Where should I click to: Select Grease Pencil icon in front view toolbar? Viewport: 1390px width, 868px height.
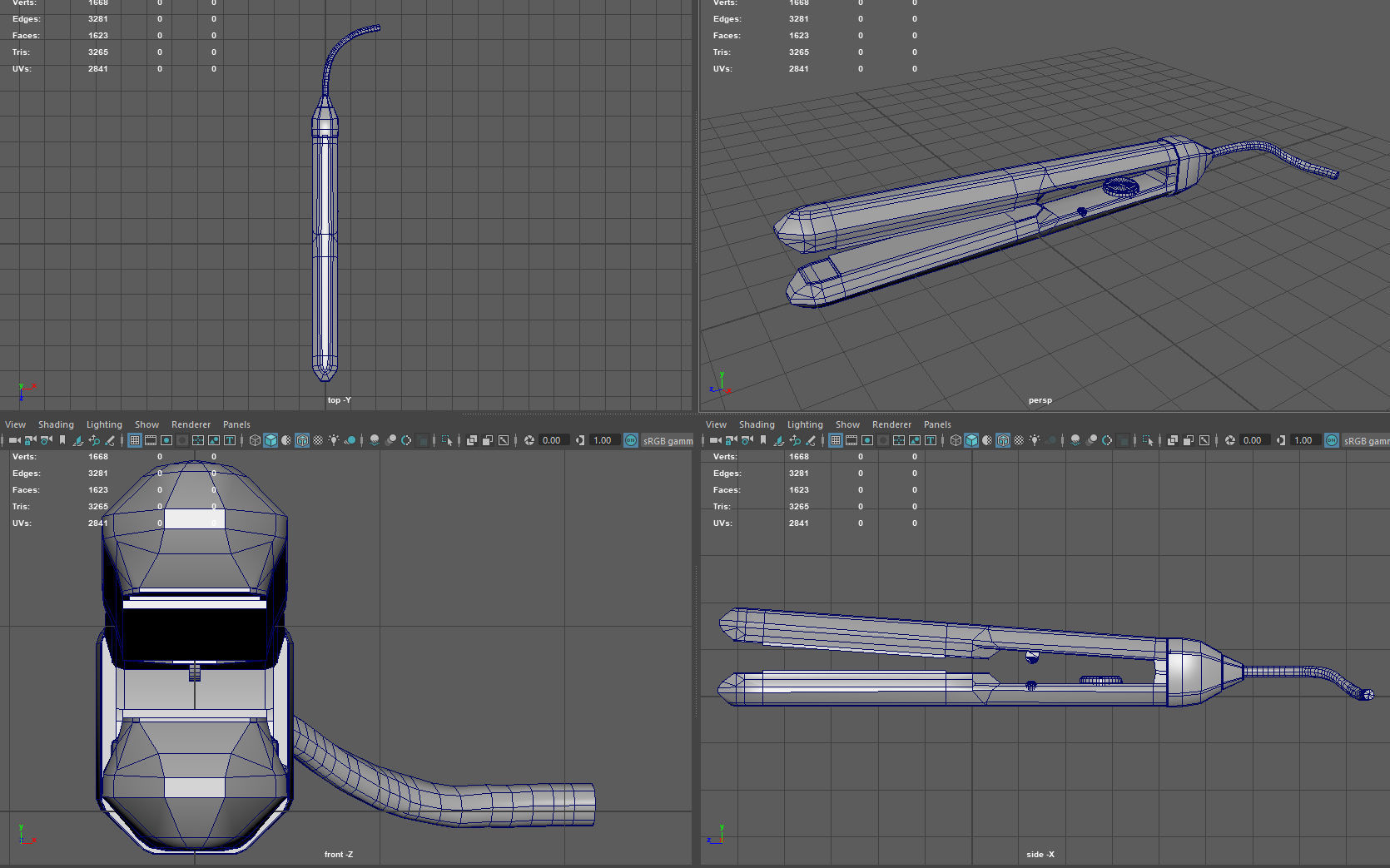click(110, 440)
